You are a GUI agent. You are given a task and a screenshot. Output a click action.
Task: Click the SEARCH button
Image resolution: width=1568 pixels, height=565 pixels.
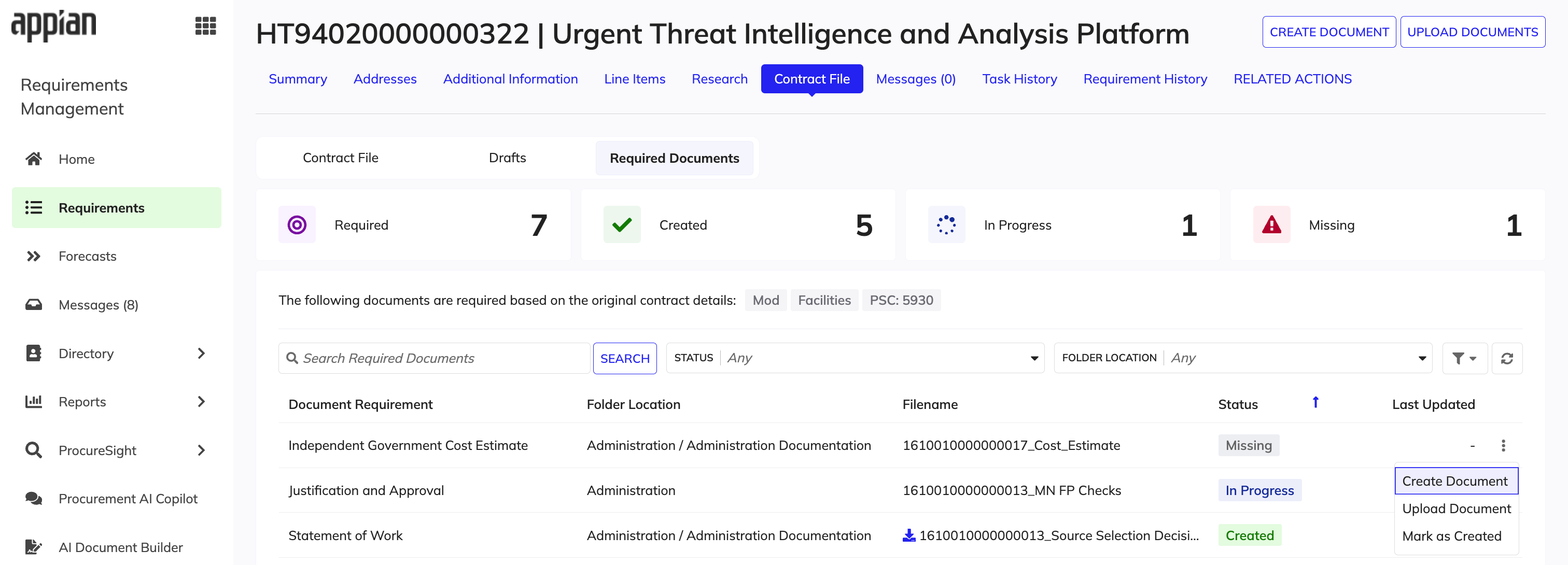point(624,358)
